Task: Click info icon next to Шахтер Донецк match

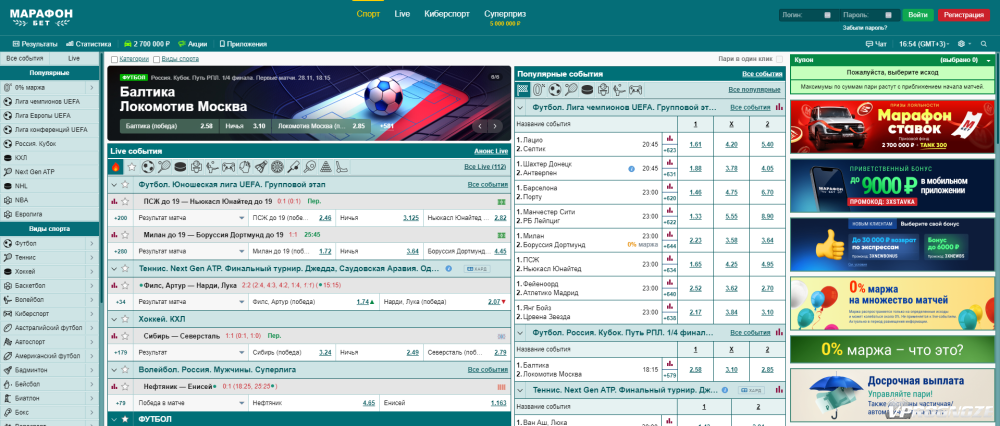Action: point(631,168)
